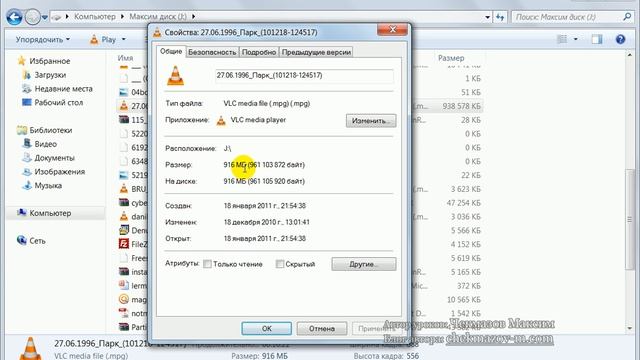Click Отмена in properties dialog
This screenshot has width=640, height=360.
[x=322, y=329]
